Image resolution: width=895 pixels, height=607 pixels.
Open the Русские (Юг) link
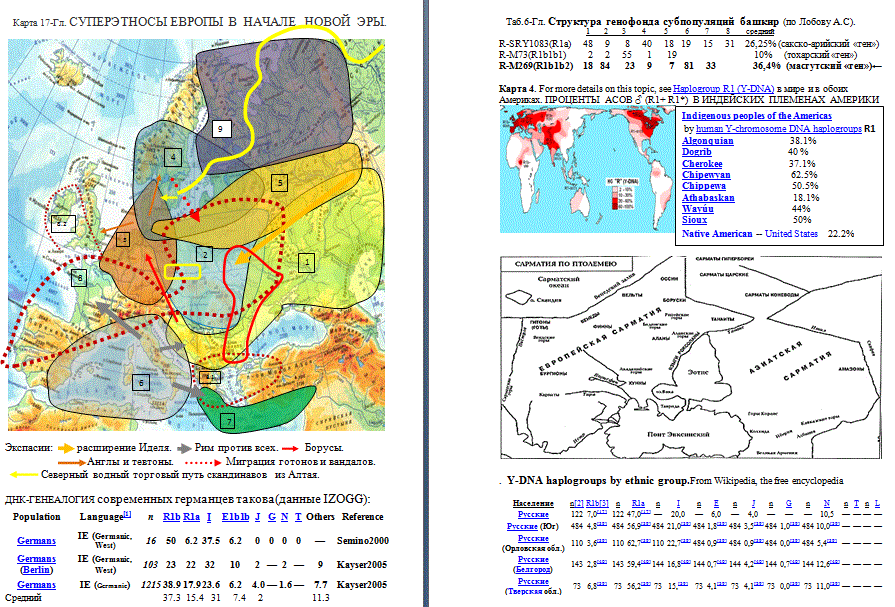tap(533, 526)
